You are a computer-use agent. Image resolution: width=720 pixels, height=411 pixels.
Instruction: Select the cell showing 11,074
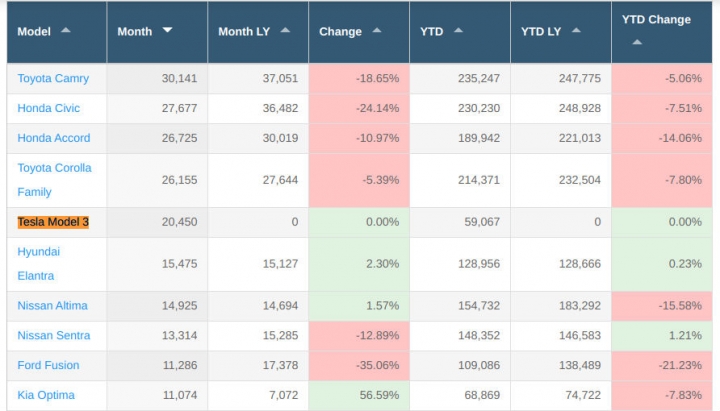(x=157, y=395)
